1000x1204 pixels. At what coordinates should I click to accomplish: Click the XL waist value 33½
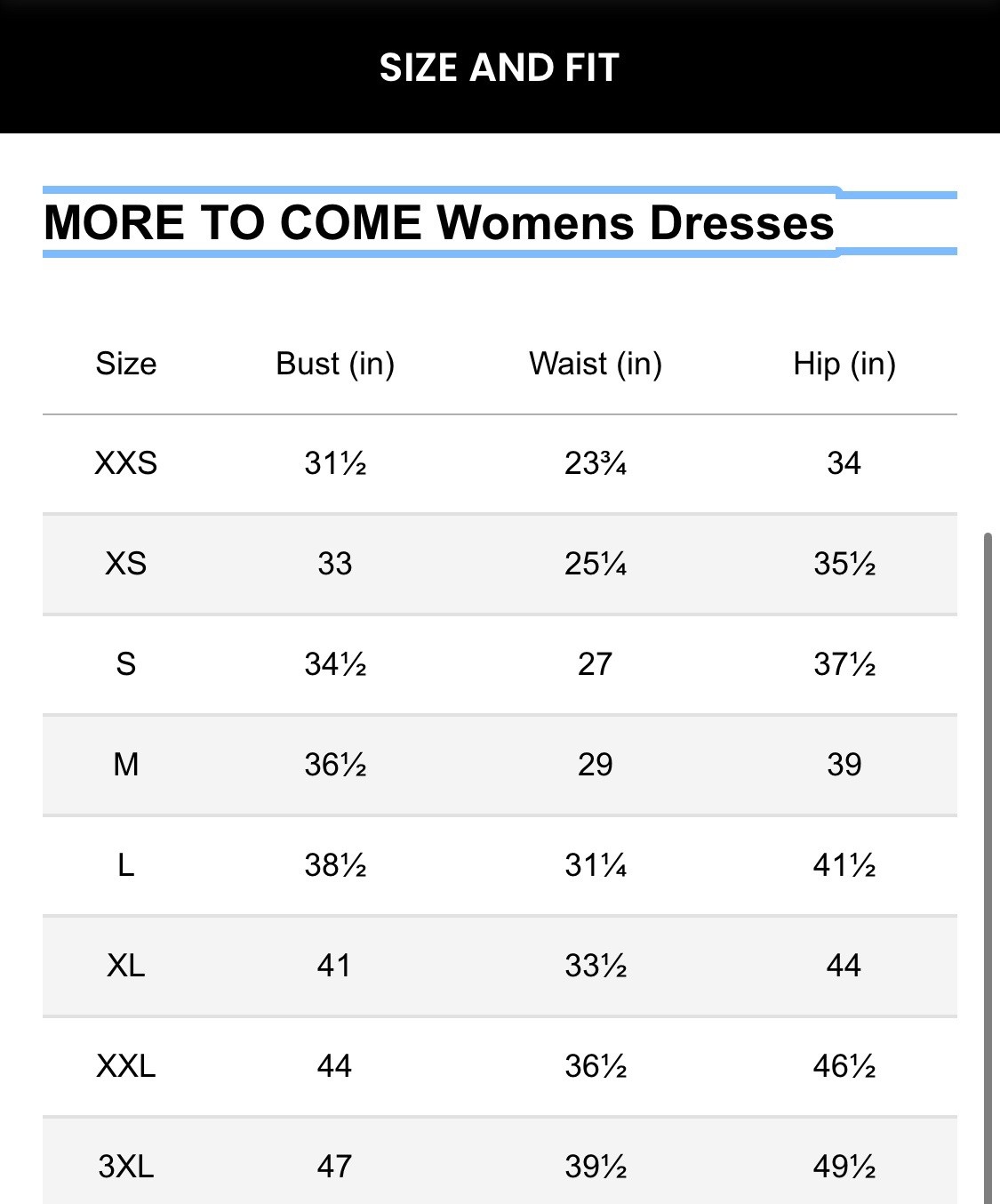596,966
